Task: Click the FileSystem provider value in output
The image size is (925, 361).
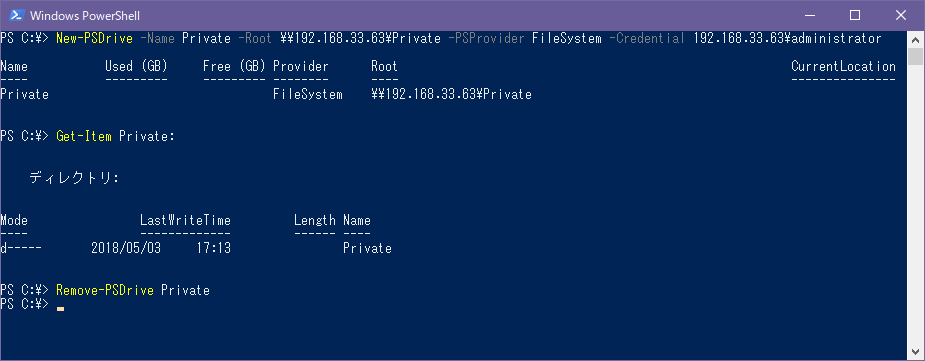Action: tap(308, 94)
